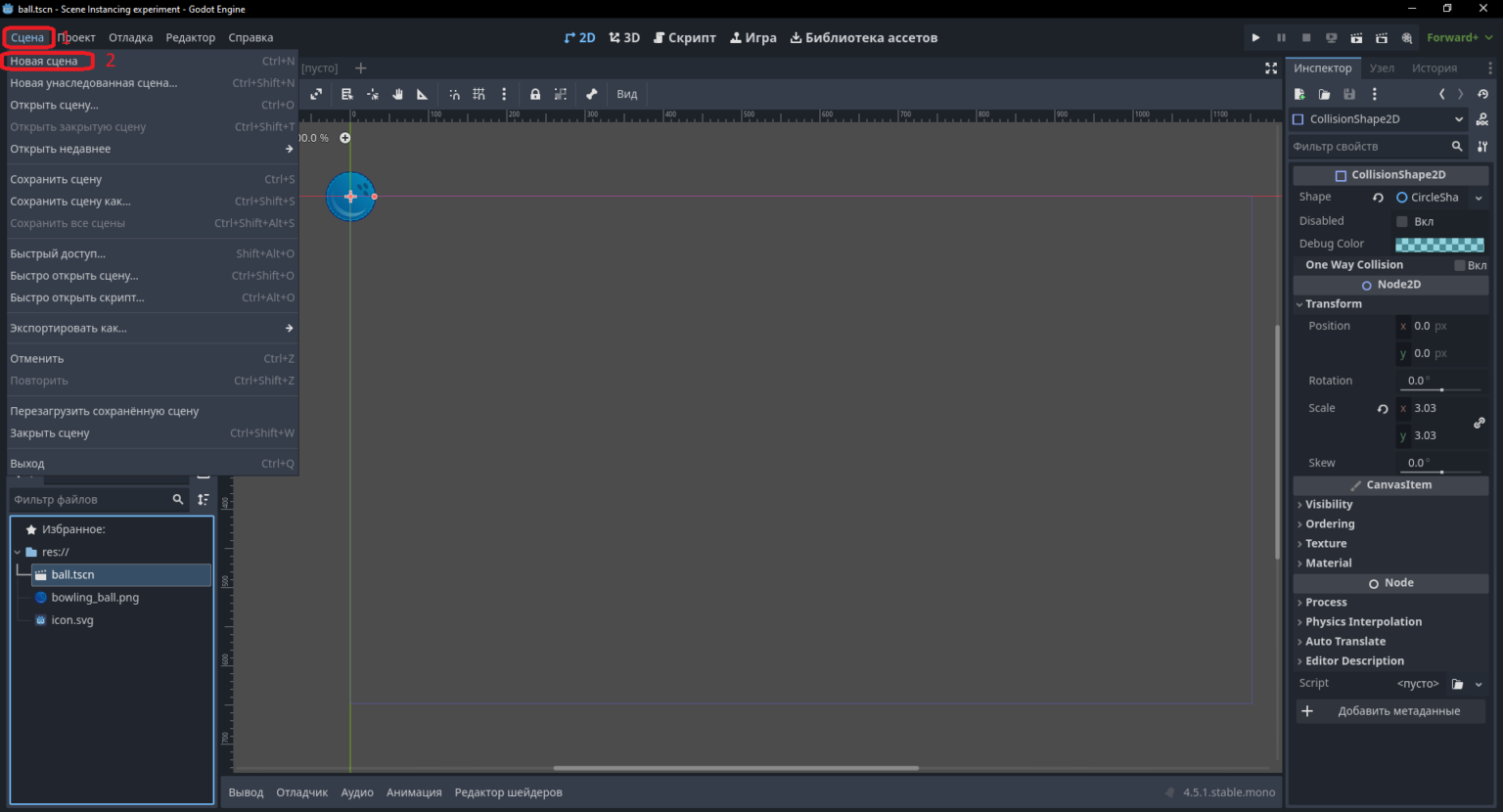Toggle grid snapping
The image size is (1503, 812).
(x=478, y=94)
